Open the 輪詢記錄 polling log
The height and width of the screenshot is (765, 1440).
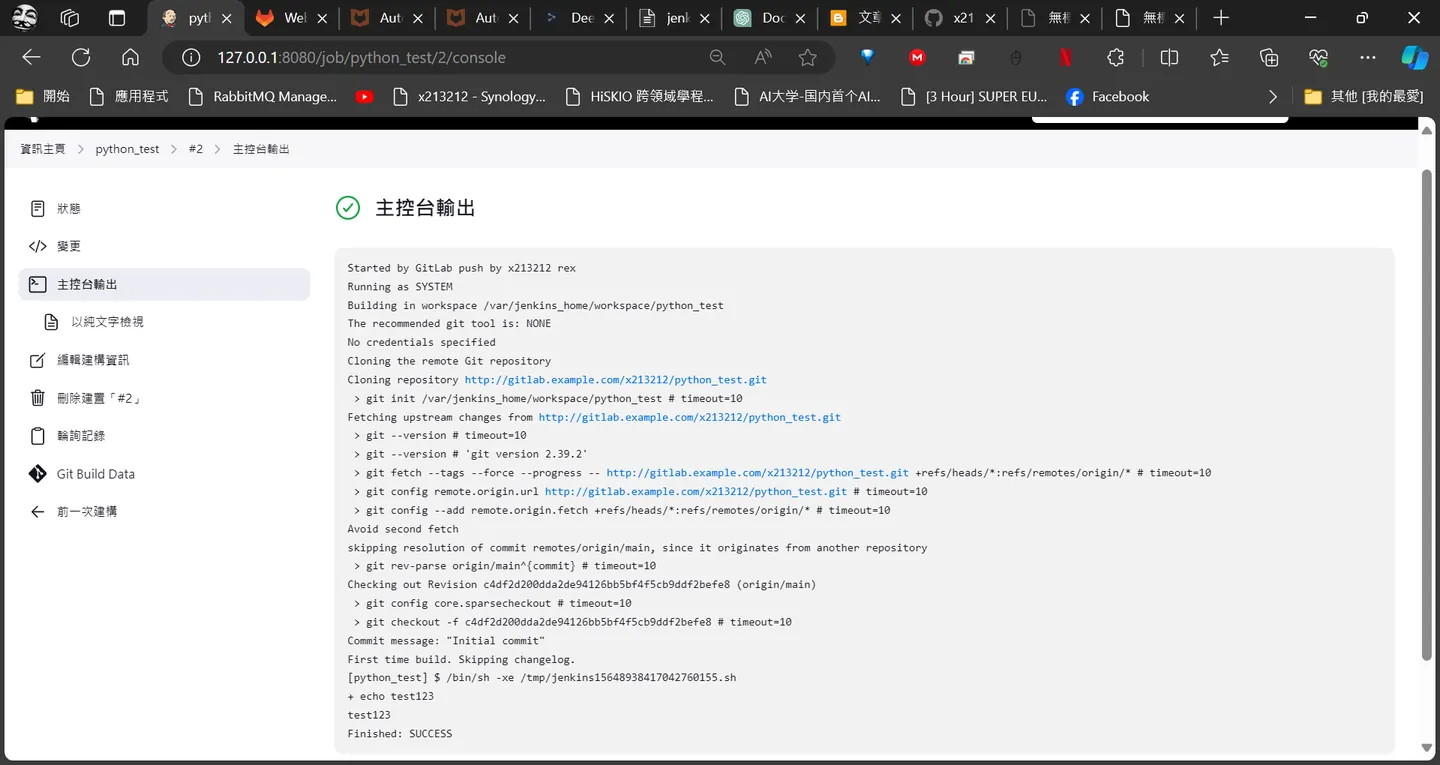[x=81, y=436]
